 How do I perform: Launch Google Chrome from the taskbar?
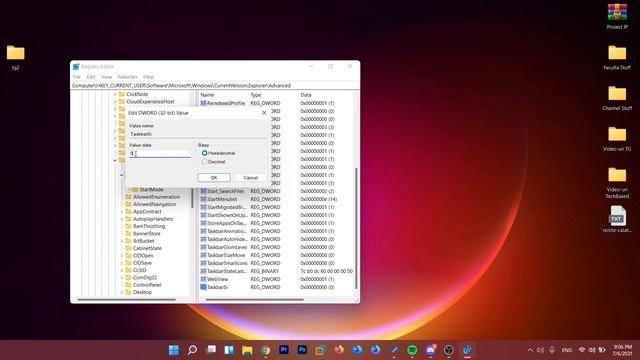tap(266, 350)
